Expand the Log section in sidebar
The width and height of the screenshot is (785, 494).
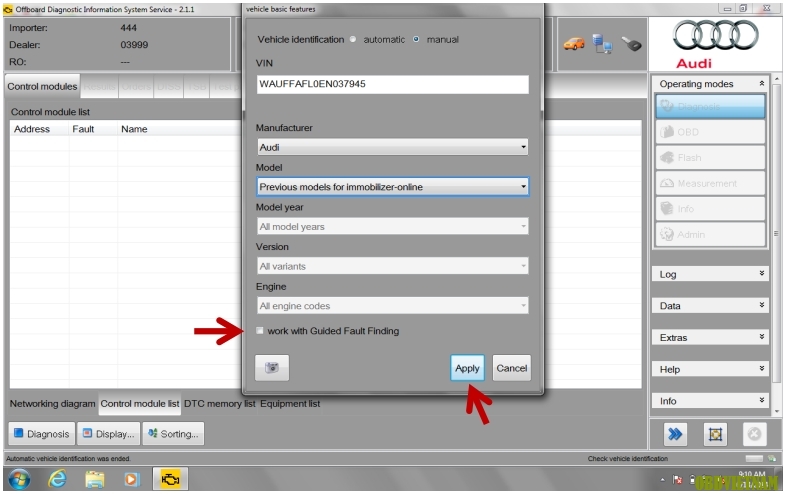click(711, 274)
